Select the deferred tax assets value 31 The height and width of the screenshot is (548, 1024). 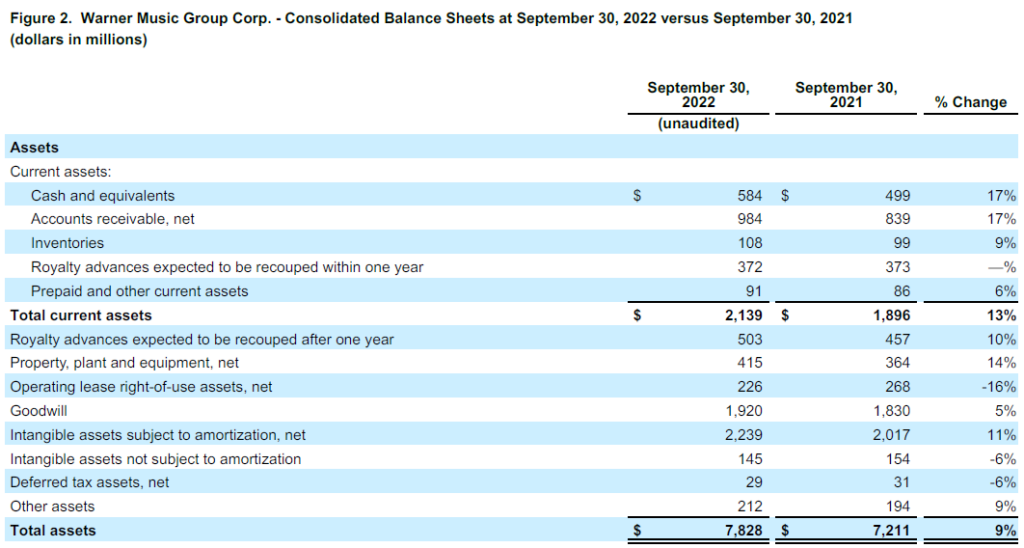901,483
